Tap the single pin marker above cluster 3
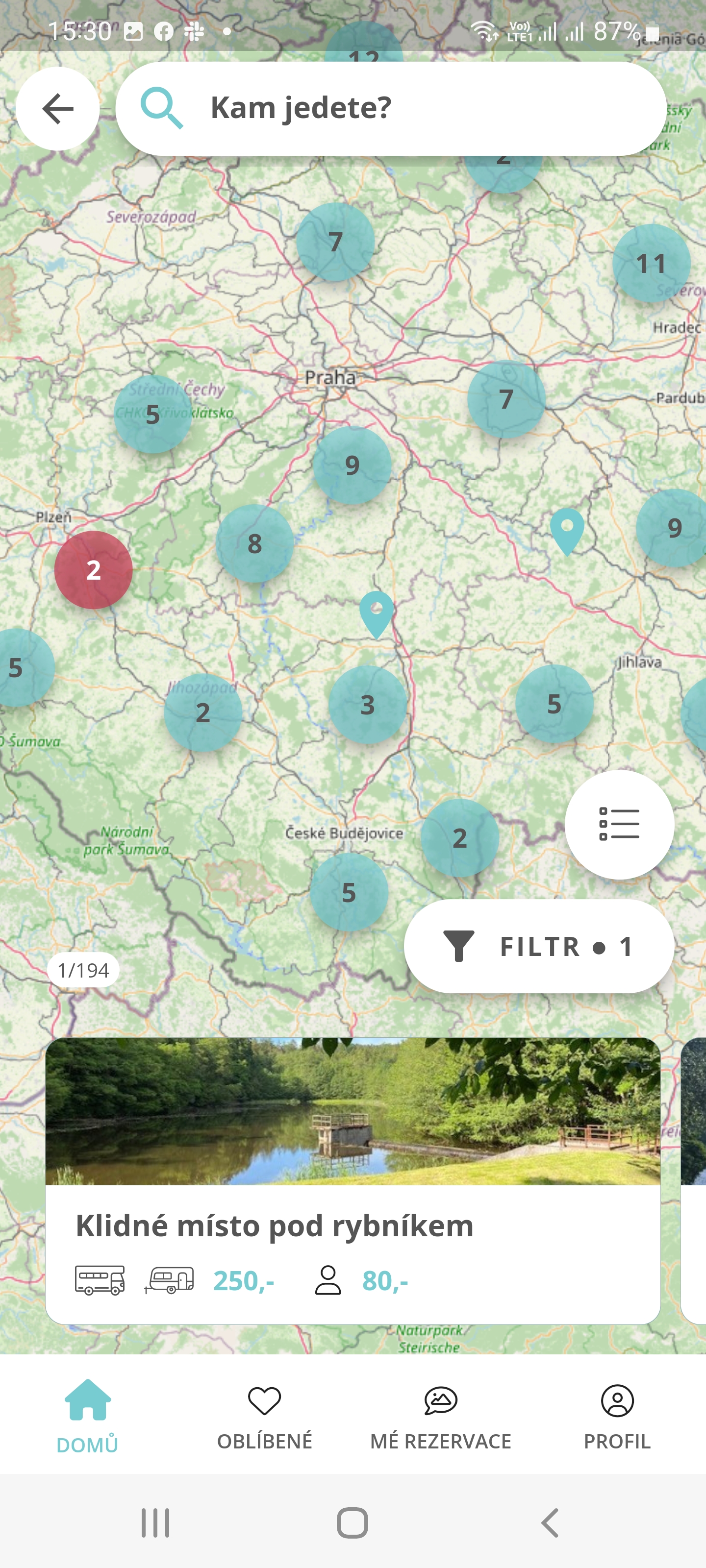 (x=377, y=615)
